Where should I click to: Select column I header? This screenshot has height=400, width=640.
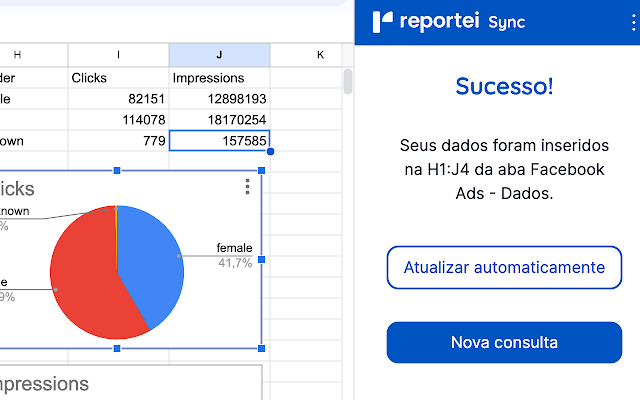click(x=118, y=55)
